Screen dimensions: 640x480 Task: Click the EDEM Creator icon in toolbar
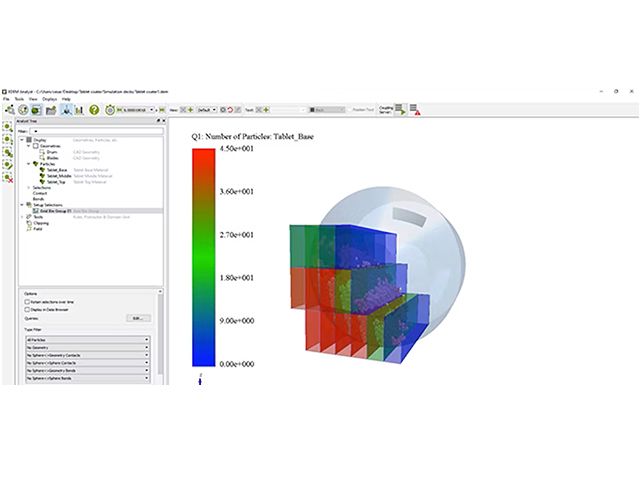tap(9, 109)
